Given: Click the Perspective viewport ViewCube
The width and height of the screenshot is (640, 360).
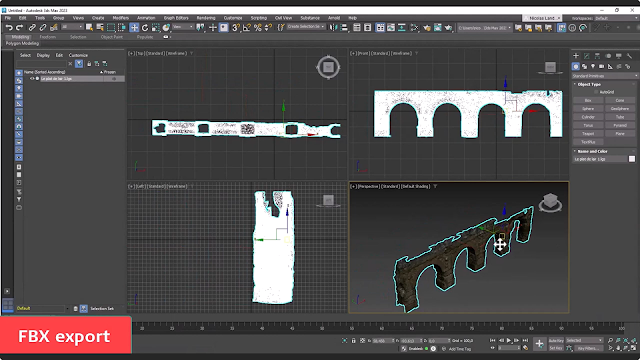Looking at the screenshot, I should tap(550, 202).
